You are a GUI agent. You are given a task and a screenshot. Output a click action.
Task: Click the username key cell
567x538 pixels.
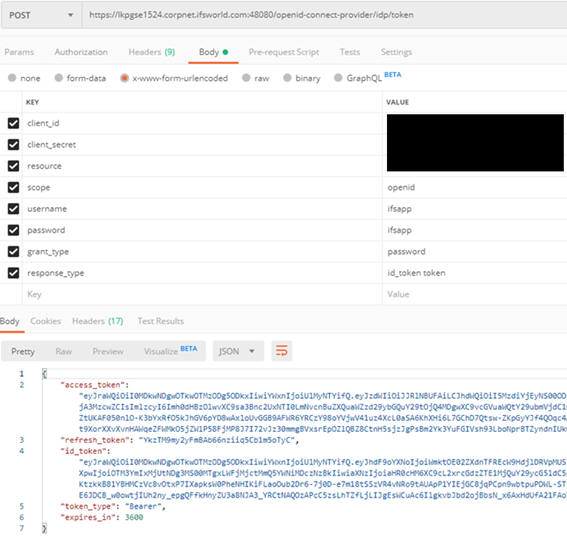coord(202,209)
